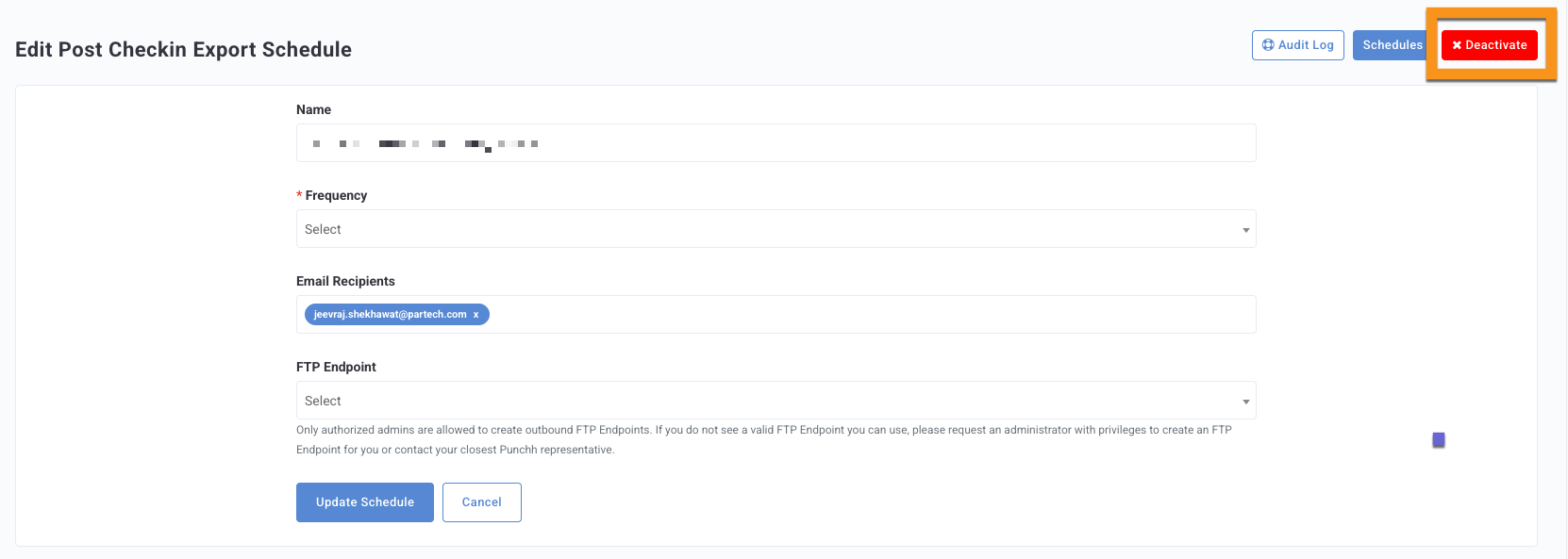This screenshot has height=559, width=1568.
Task: Click the globe icon in Audit Log
Action: [1268, 45]
